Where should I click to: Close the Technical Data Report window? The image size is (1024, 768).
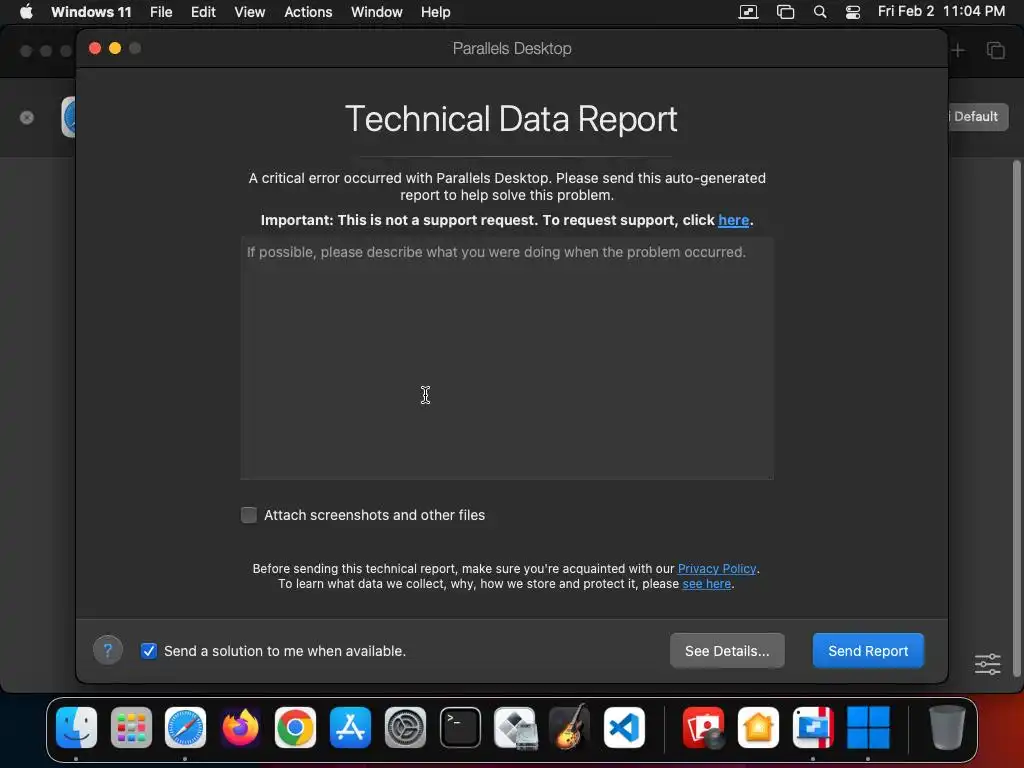(95, 48)
